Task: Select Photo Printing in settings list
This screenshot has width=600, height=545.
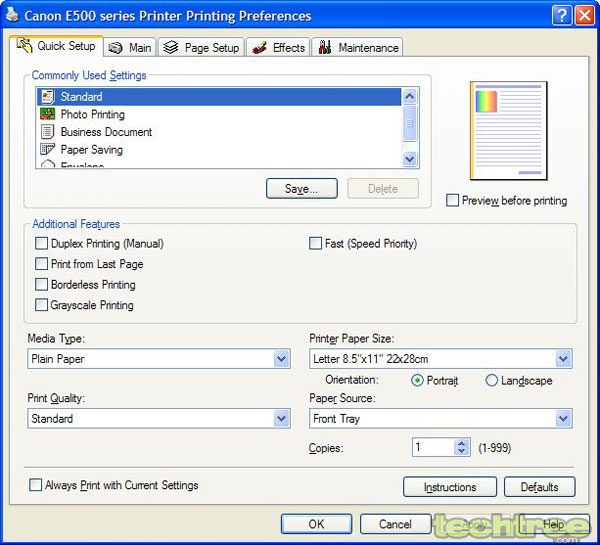Action: coord(219,114)
